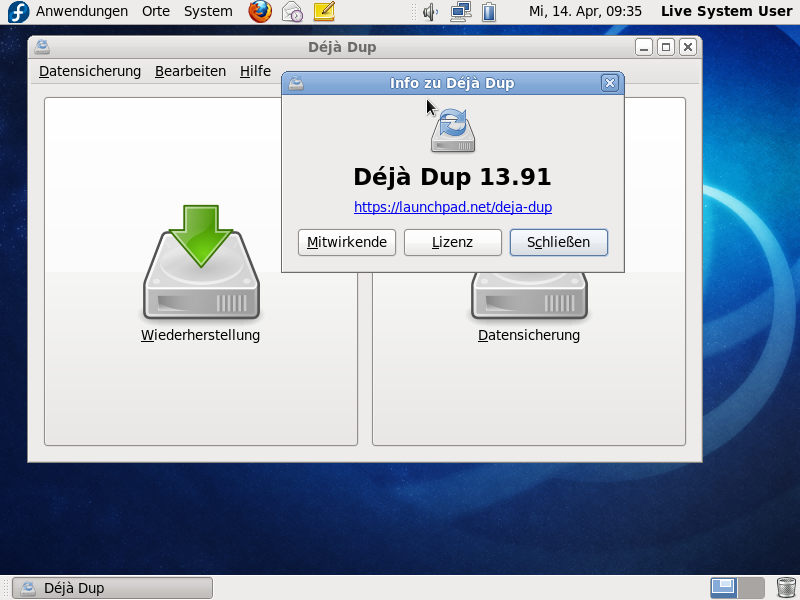Open the trash icon in bottom panel
800x600 pixels.
786,588
